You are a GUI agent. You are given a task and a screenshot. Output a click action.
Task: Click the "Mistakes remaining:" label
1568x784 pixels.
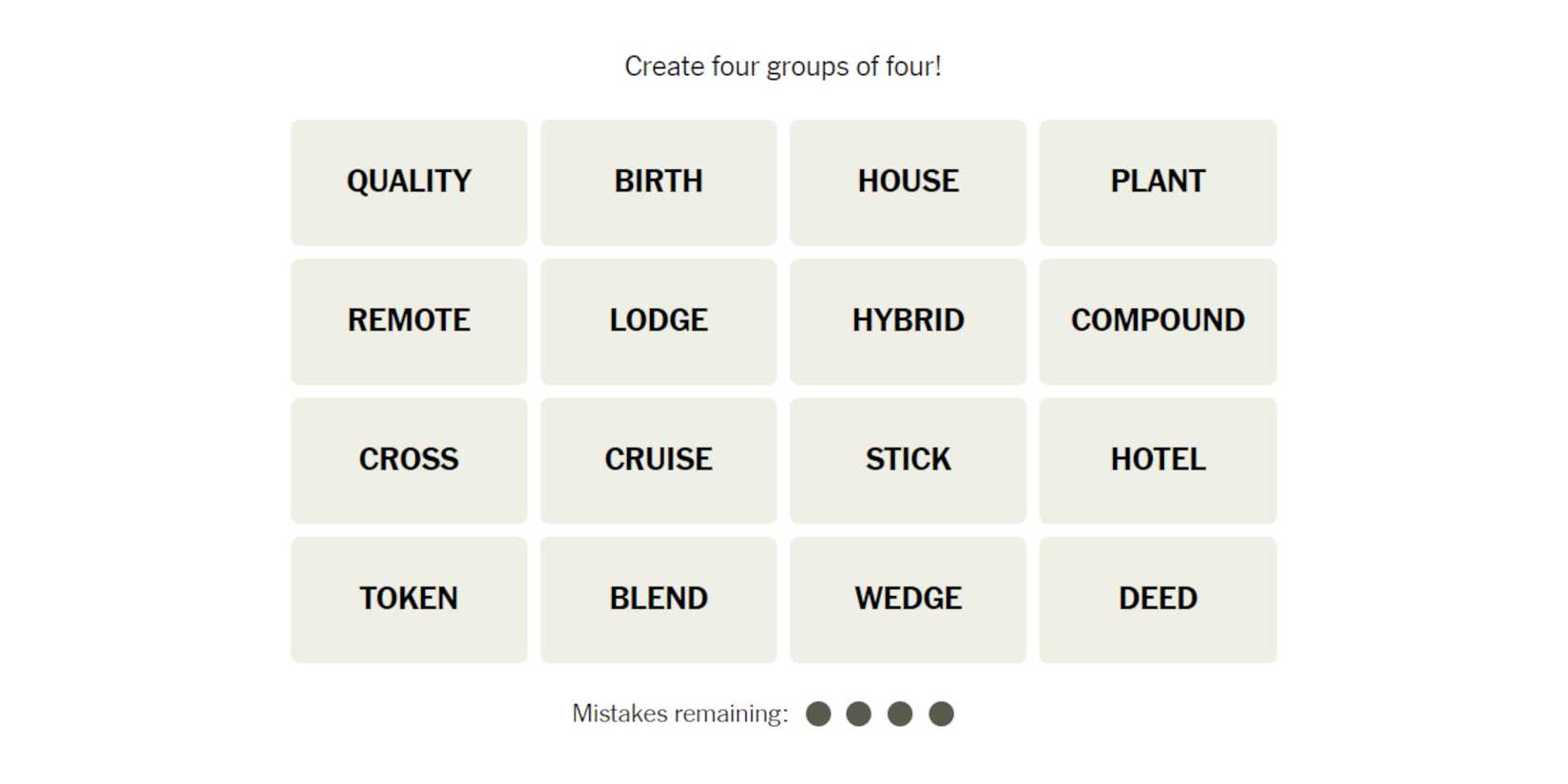click(x=679, y=714)
